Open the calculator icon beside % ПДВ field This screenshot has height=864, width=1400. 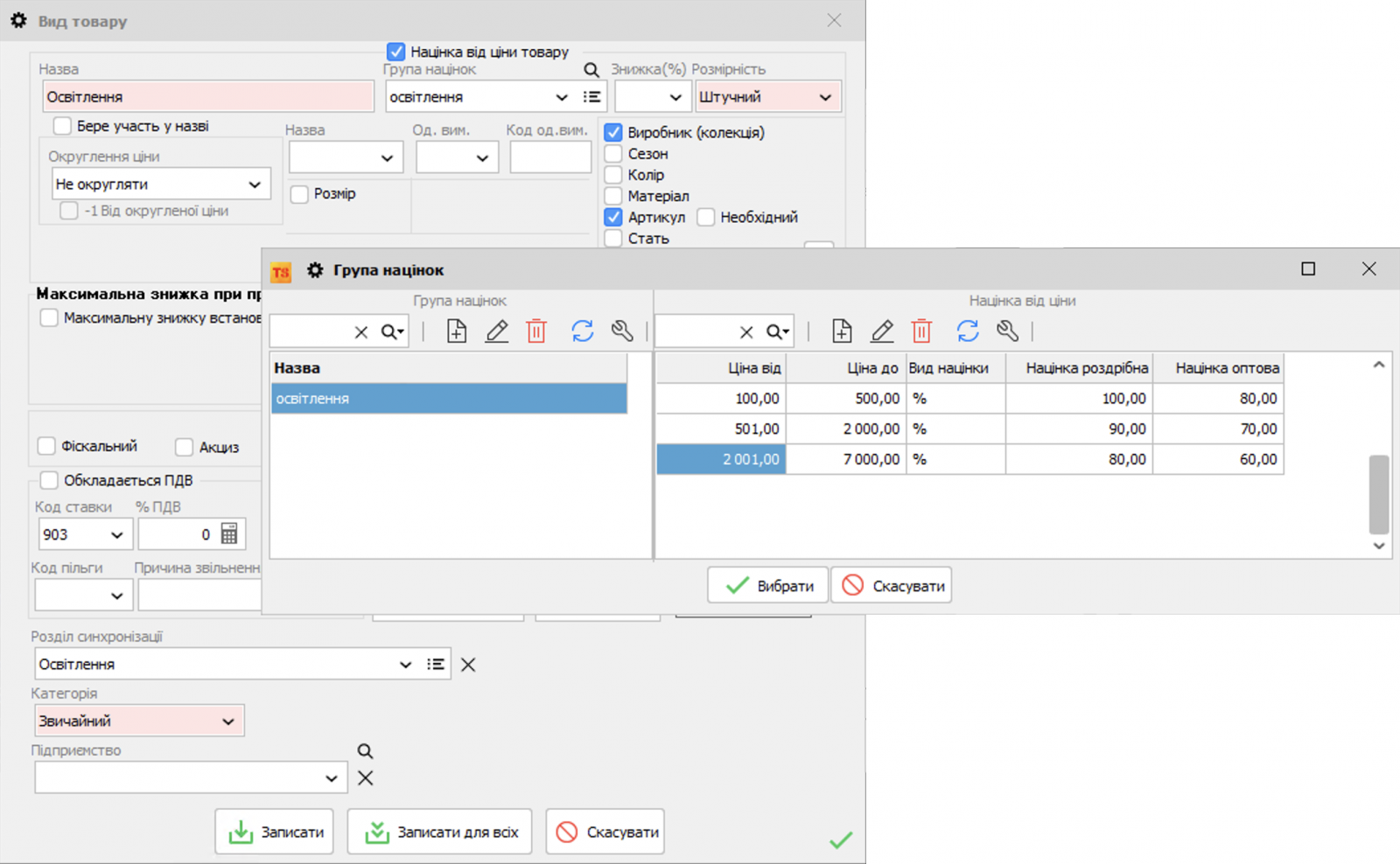(x=231, y=533)
